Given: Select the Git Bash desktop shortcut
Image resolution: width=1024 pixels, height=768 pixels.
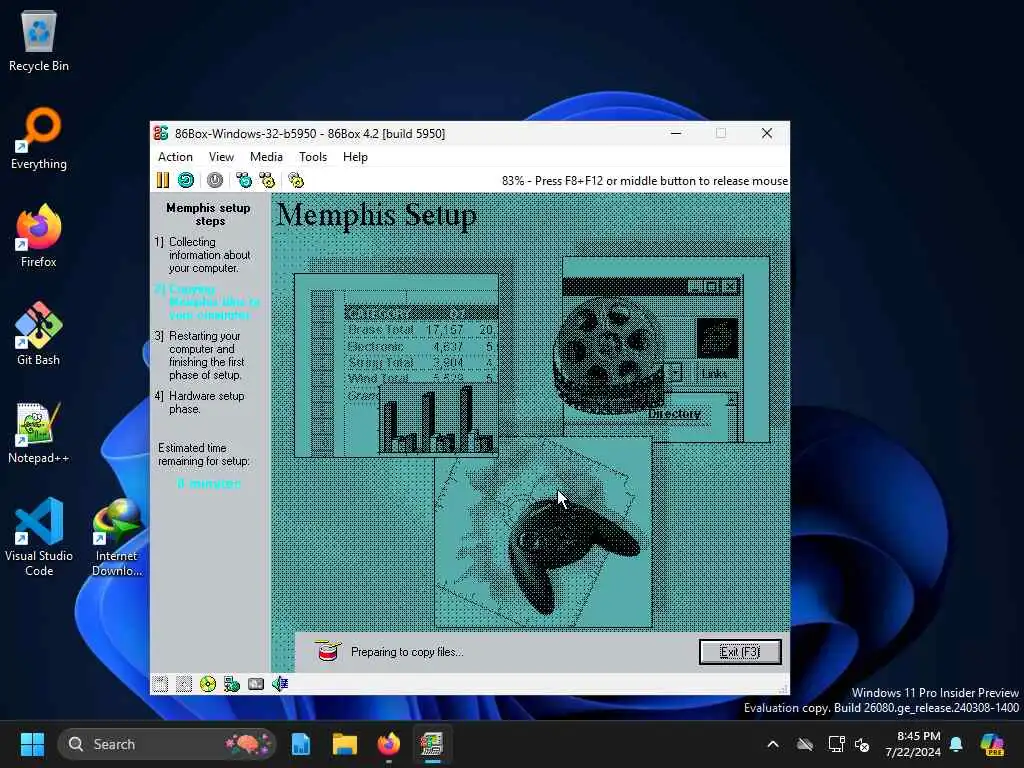Looking at the screenshot, I should click(x=39, y=334).
